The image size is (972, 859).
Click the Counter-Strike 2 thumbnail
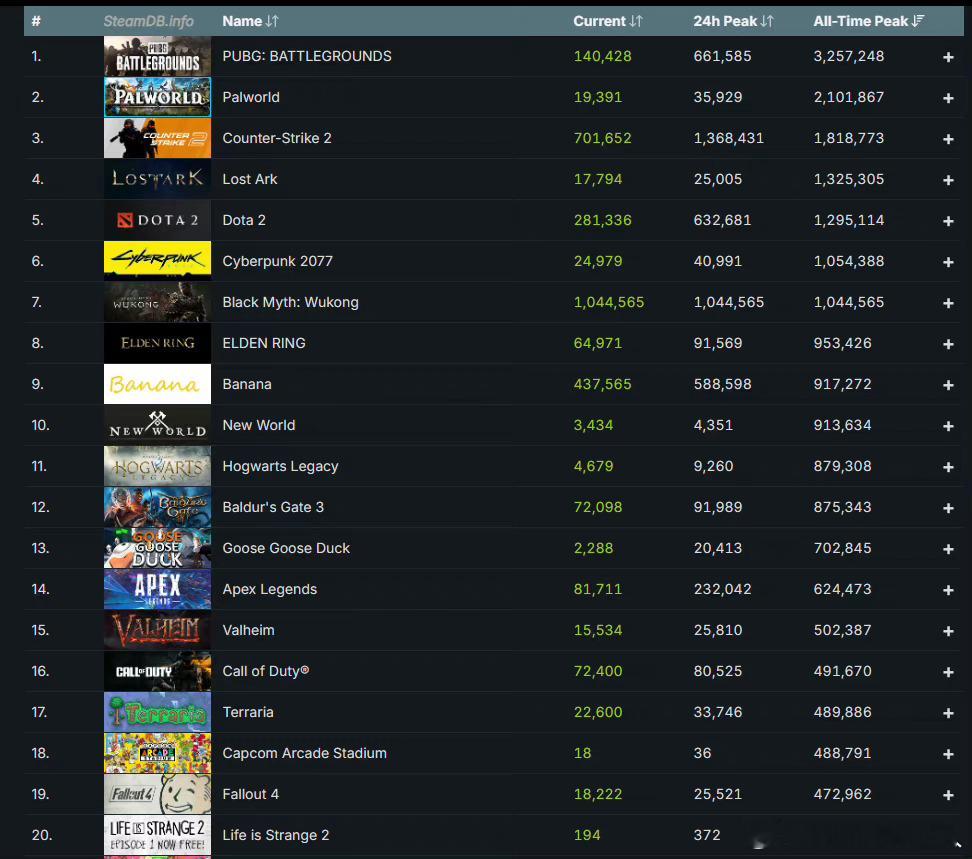click(x=157, y=138)
